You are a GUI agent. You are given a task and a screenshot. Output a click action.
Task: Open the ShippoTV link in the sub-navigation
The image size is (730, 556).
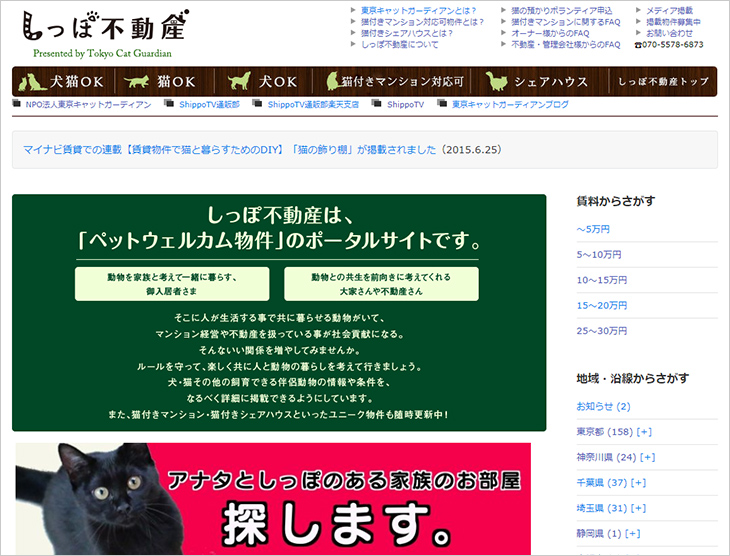405,104
